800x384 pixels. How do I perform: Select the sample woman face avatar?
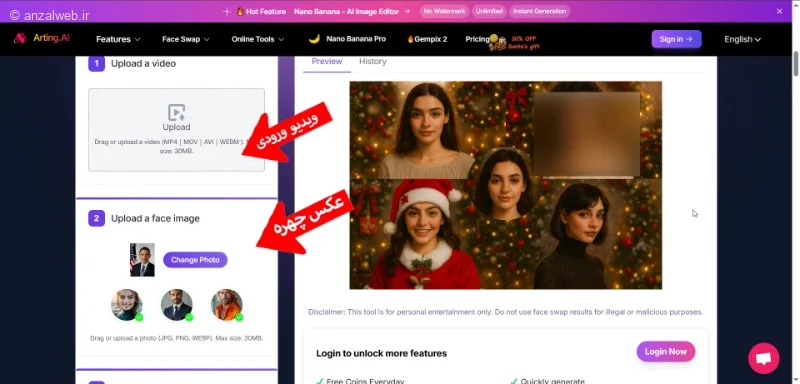coord(127,304)
